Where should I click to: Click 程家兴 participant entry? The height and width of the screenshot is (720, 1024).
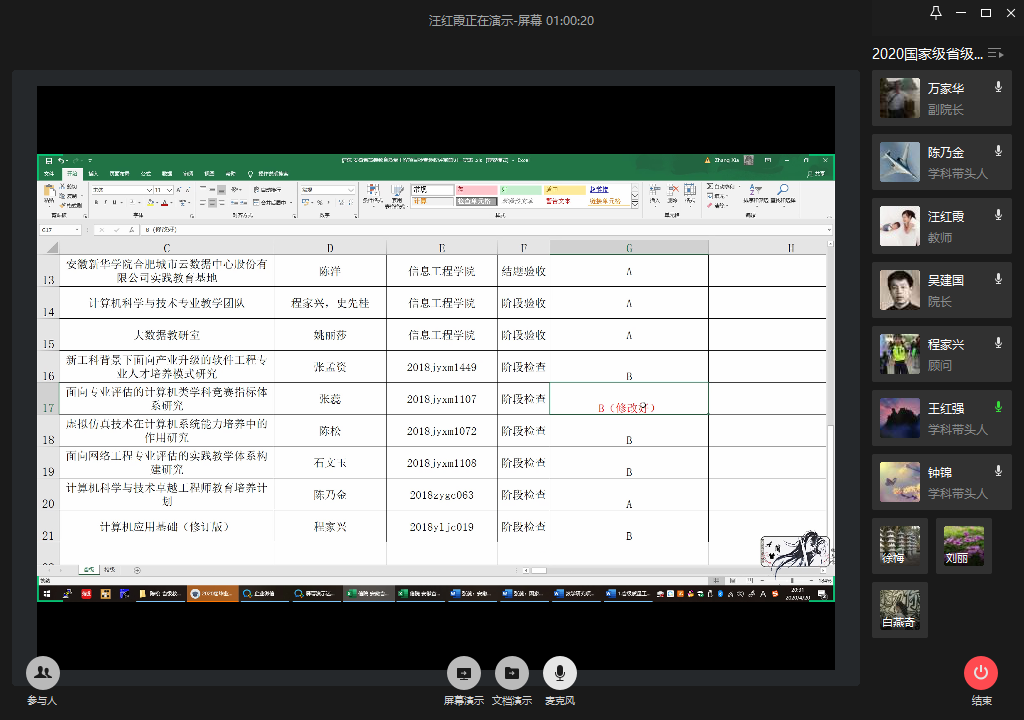(x=941, y=354)
